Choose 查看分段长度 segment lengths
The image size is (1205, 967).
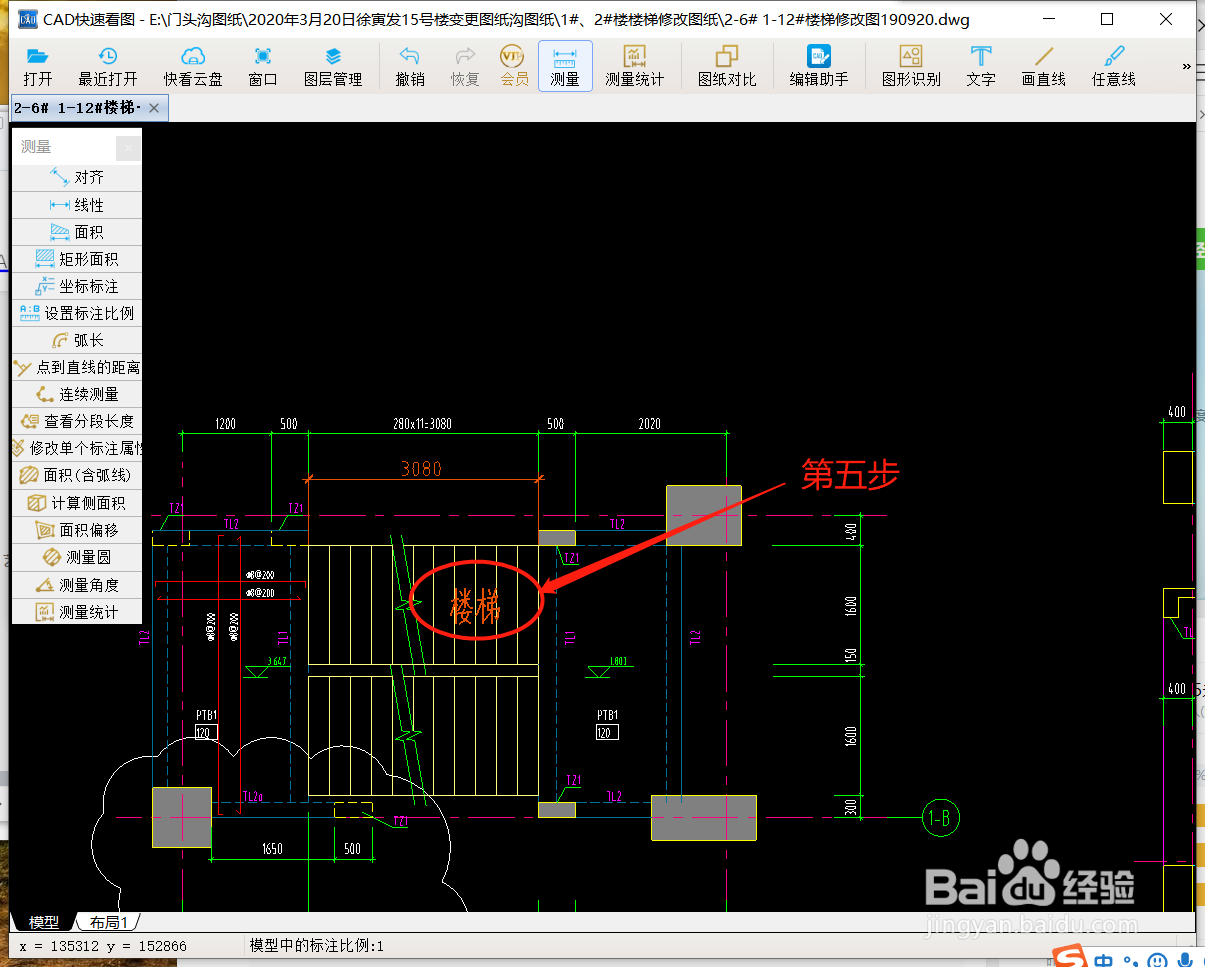(x=77, y=421)
